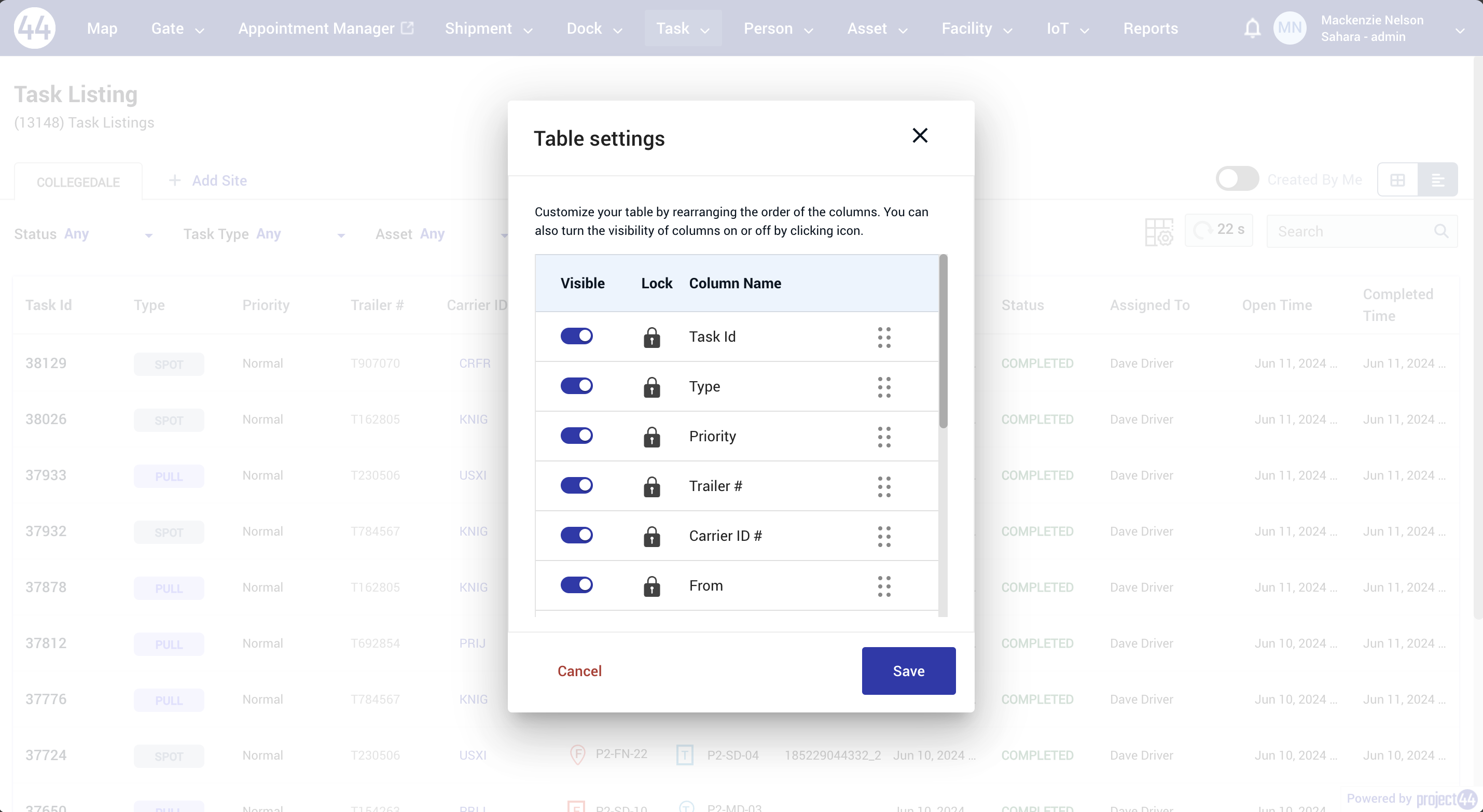Click the lock icon in Type row
The image size is (1483, 812).
click(x=652, y=387)
